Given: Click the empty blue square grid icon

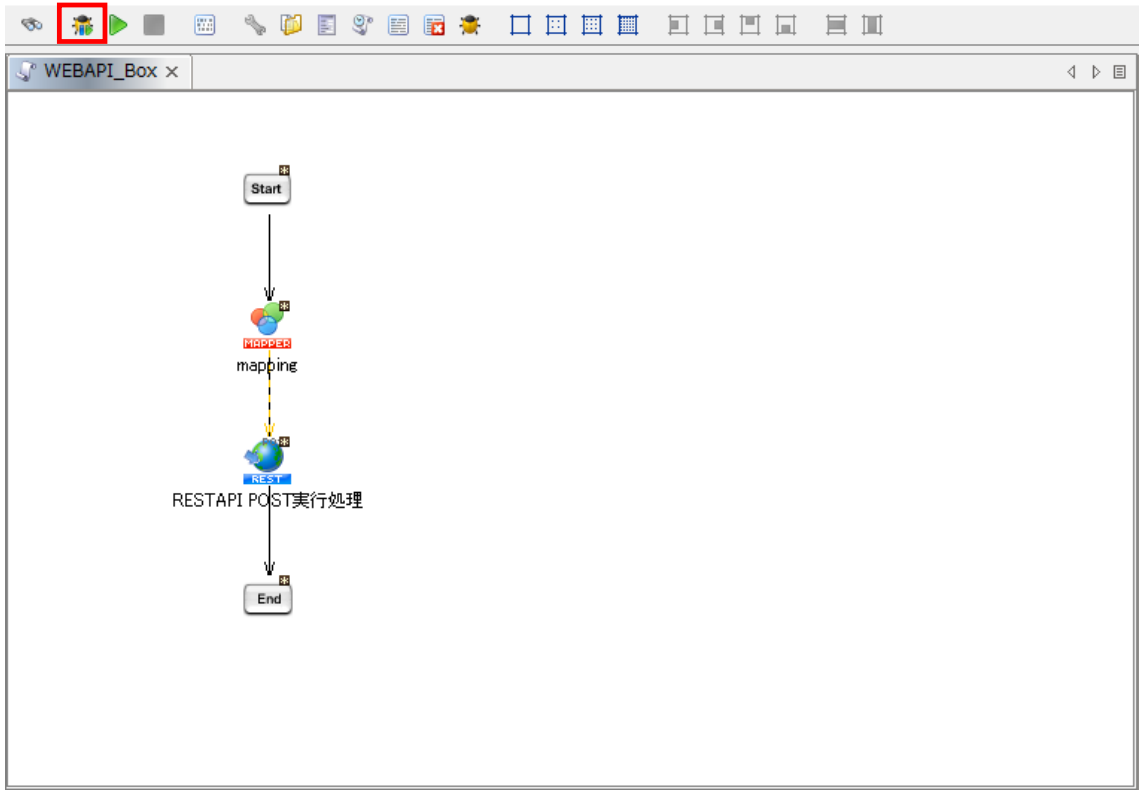Looking at the screenshot, I should click(520, 26).
